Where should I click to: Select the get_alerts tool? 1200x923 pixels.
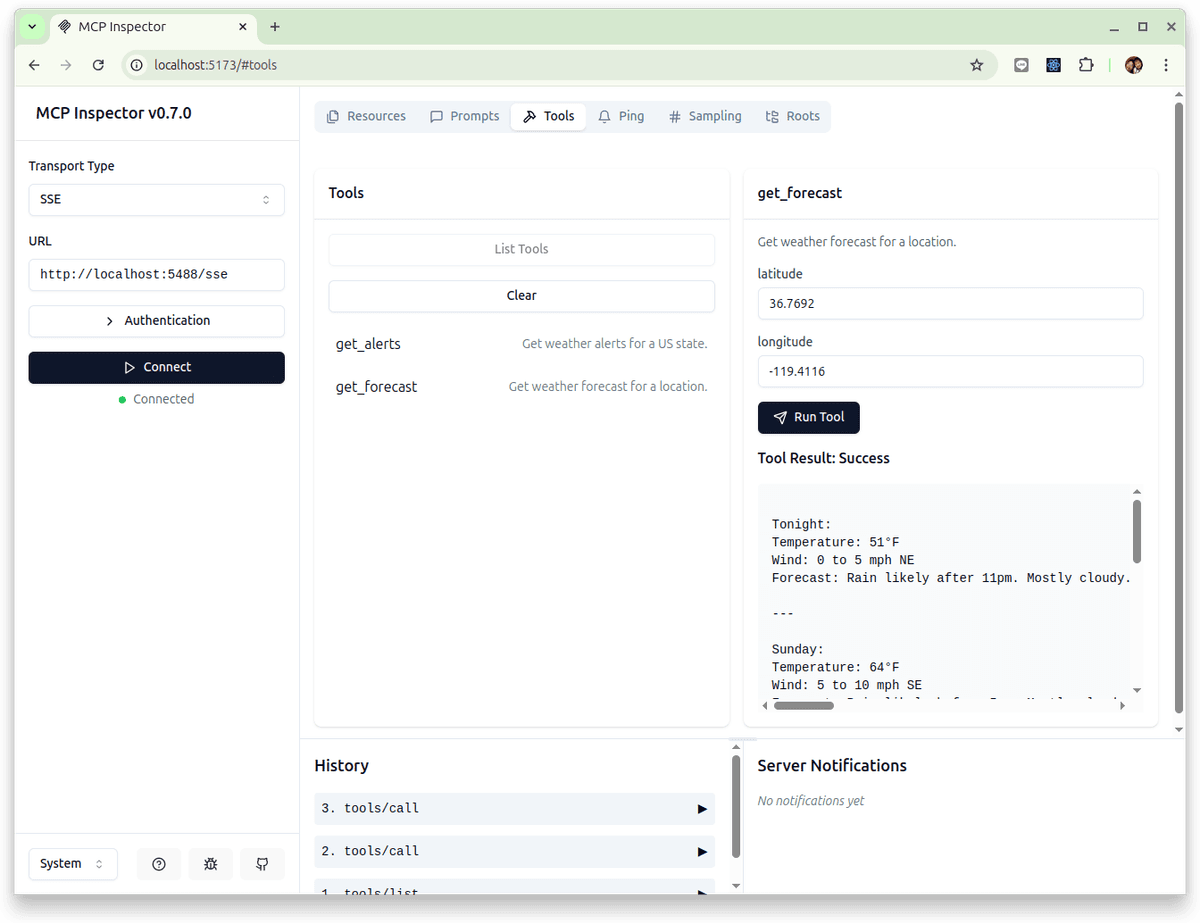(521, 344)
